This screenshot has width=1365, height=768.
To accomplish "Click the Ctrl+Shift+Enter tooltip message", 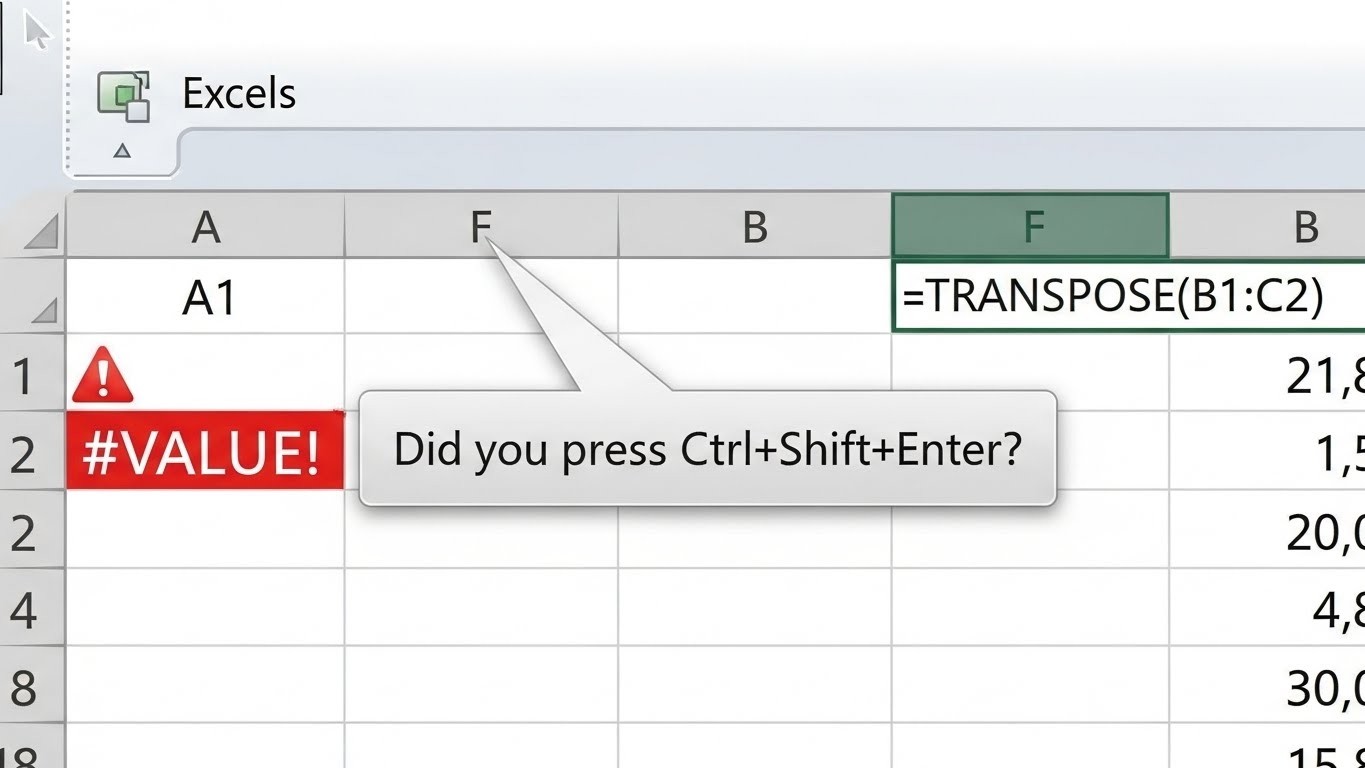I will pyautogui.click(x=707, y=449).
